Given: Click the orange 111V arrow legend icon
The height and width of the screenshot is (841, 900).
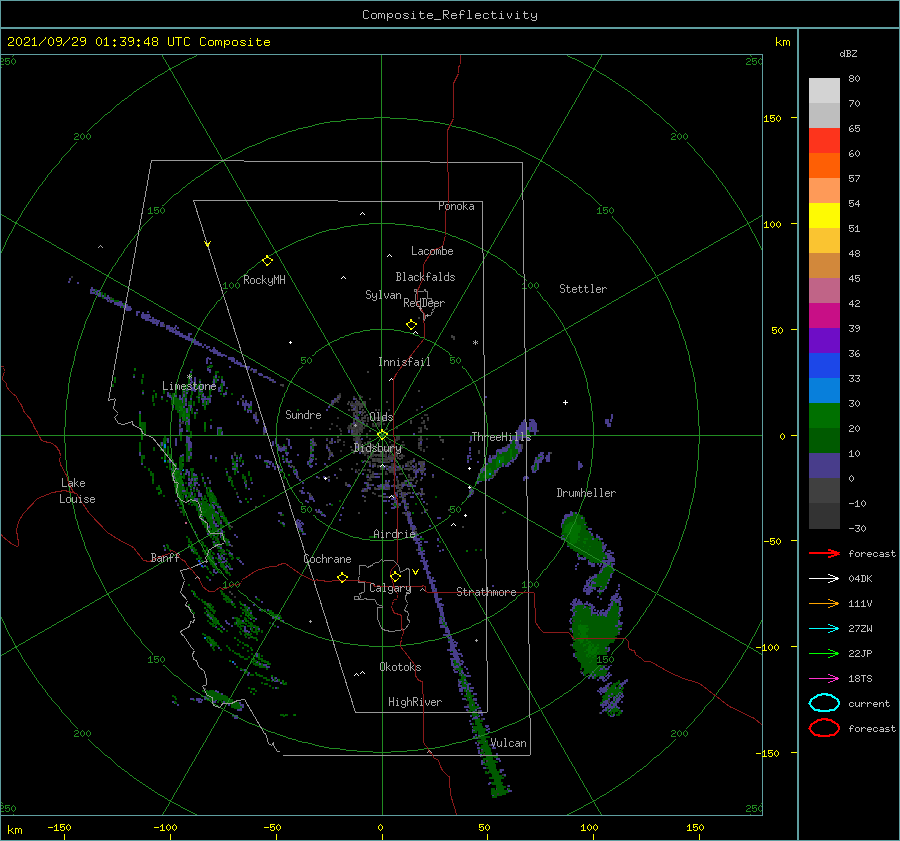Looking at the screenshot, I should (824, 603).
